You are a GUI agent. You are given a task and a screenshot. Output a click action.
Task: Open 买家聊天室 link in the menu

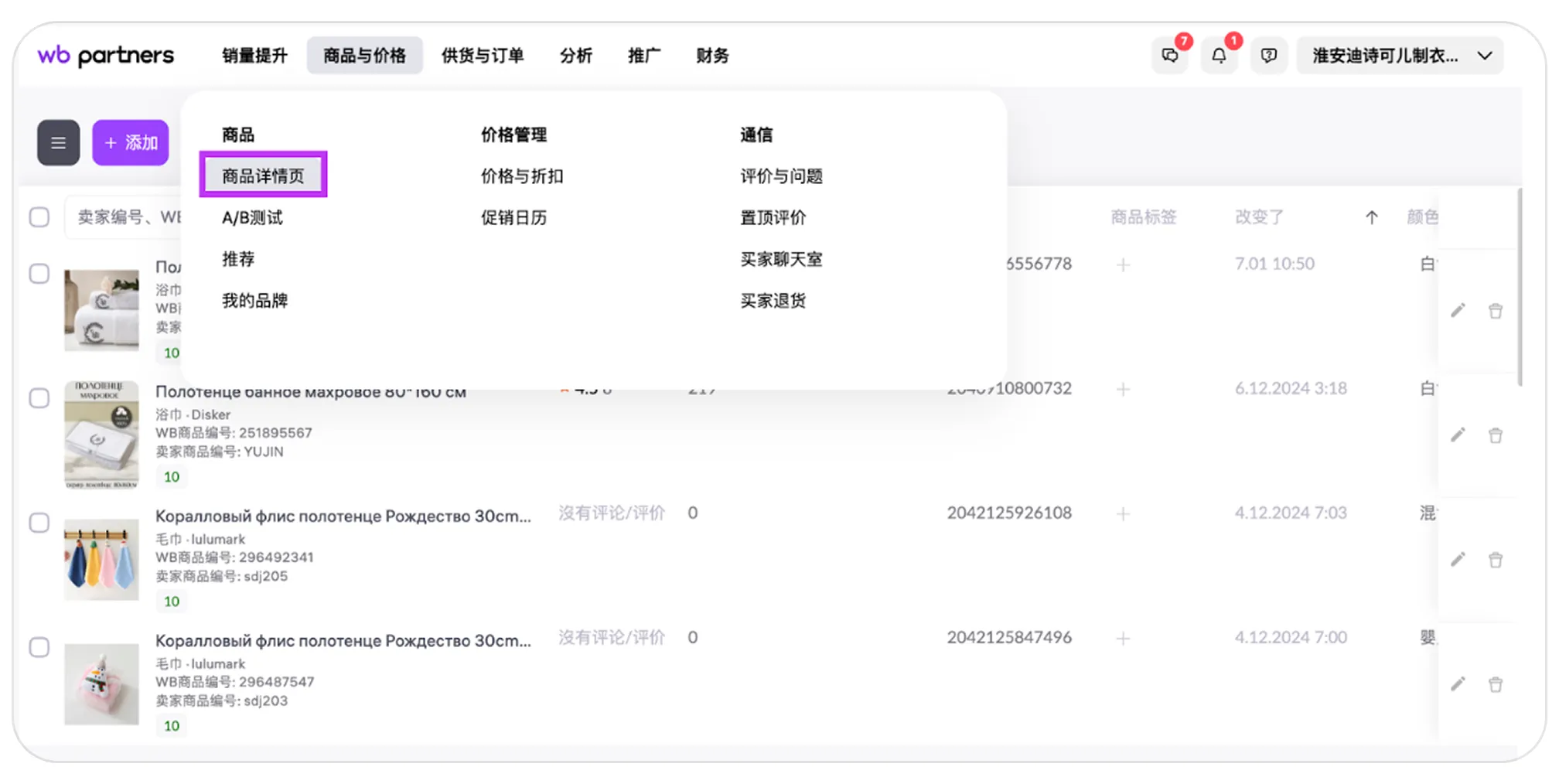click(x=781, y=259)
